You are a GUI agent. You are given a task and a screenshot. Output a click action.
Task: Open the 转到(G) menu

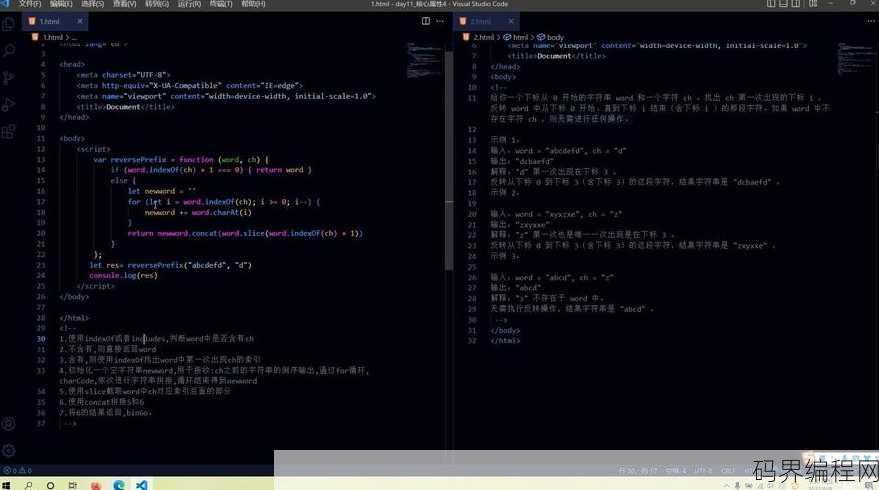click(x=157, y=4)
